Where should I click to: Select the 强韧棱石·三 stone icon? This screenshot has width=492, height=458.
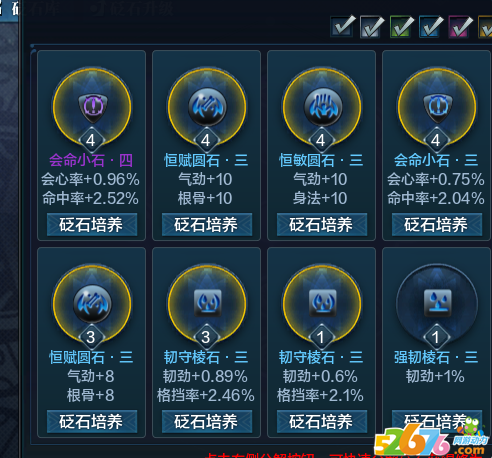pos(437,304)
